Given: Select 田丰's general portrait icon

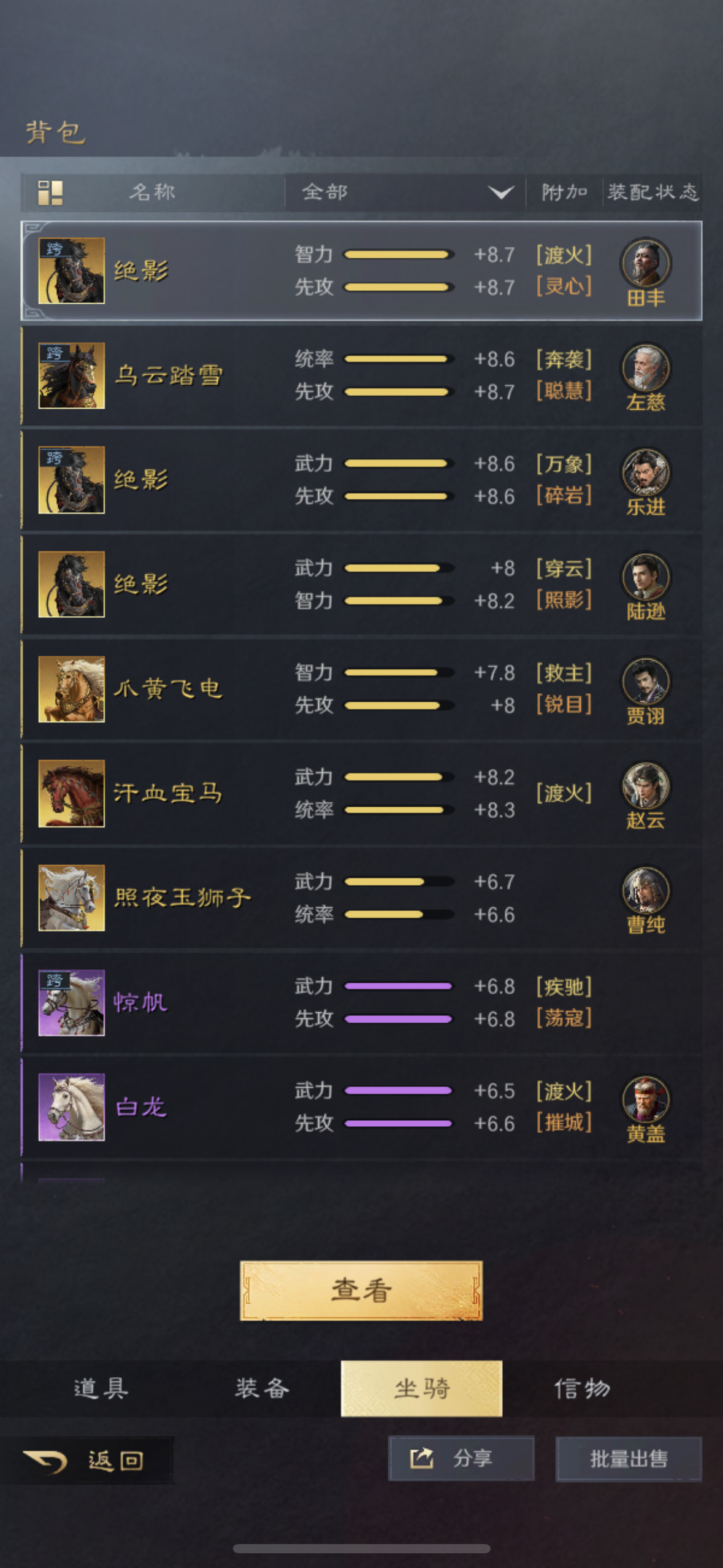Looking at the screenshot, I should pos(646,263).
